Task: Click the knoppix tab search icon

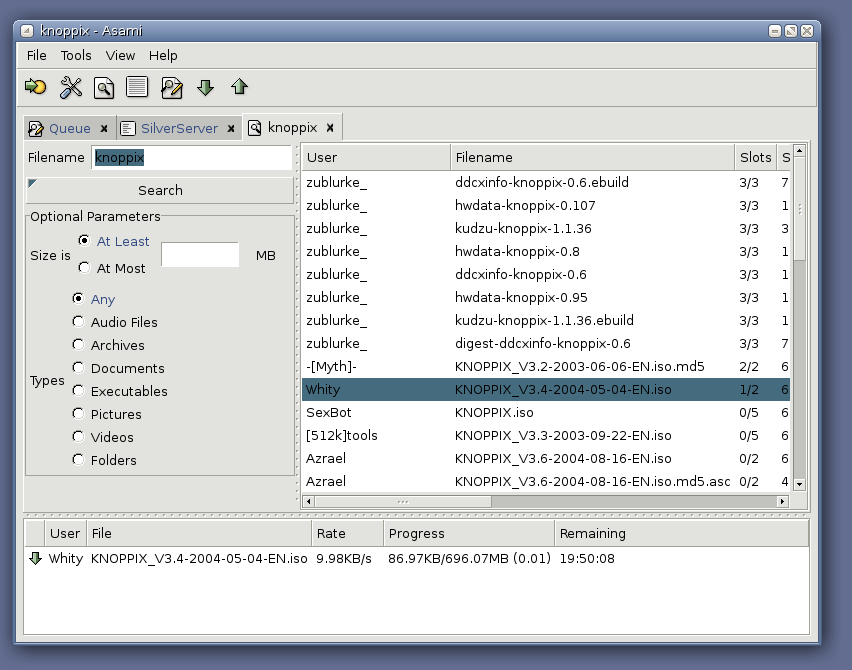Action: (x=254, y=128)
